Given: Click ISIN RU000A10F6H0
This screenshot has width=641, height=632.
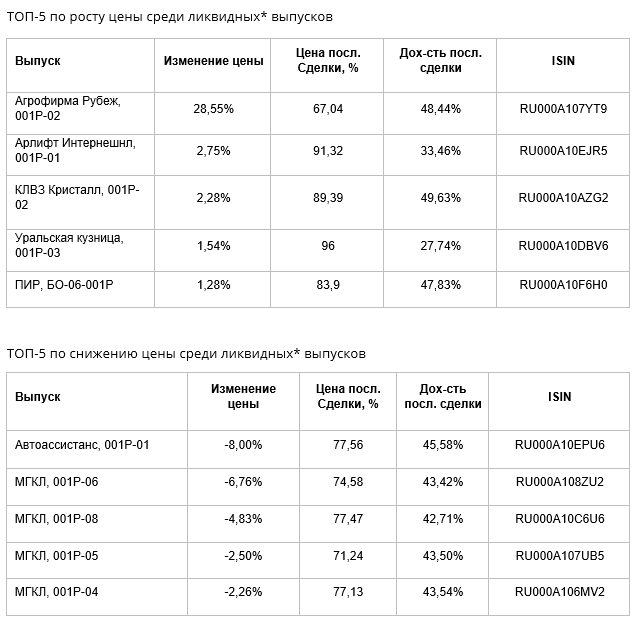Looking at the screenshot, I should tap(563, 285).
